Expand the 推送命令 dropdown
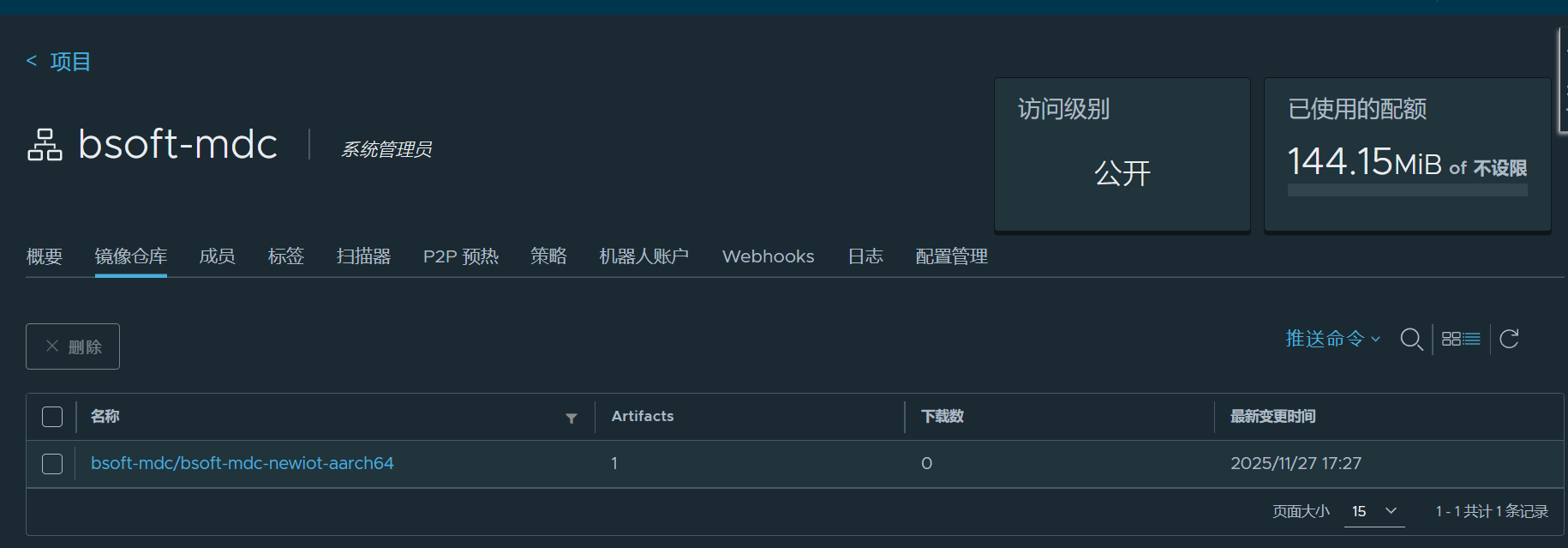 coord(1333,339)
